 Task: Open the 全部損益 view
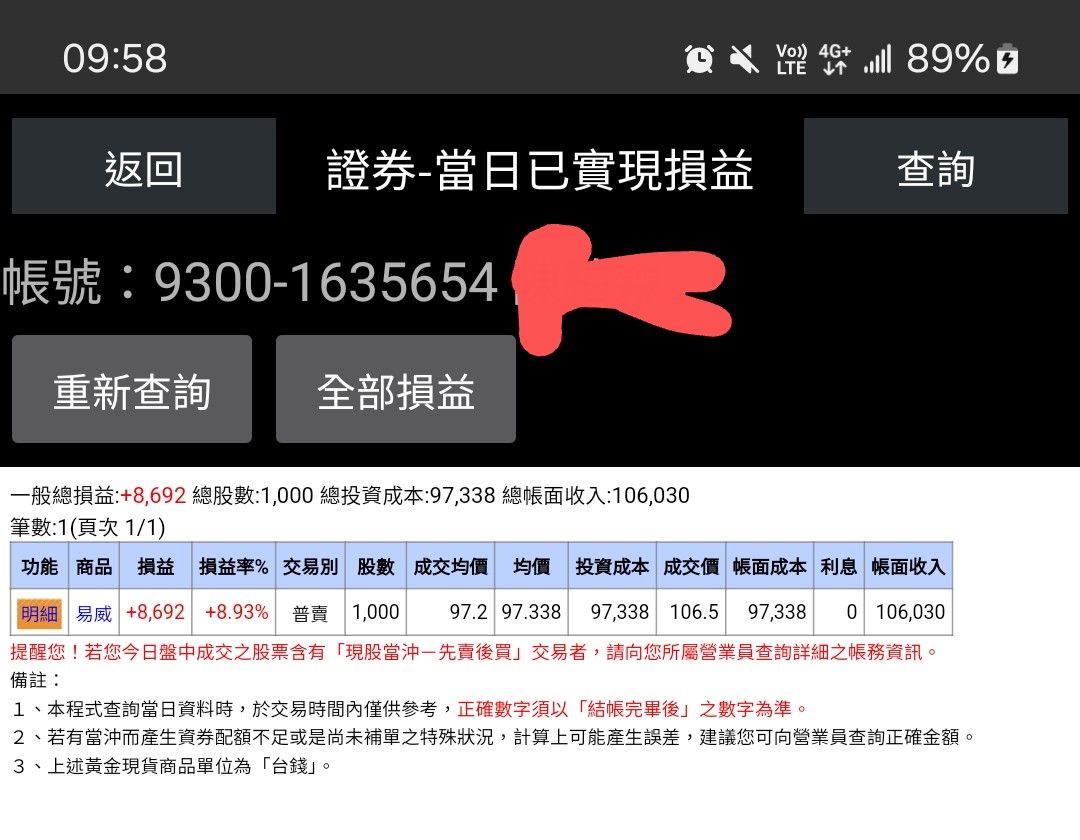[x=396, y=389]
